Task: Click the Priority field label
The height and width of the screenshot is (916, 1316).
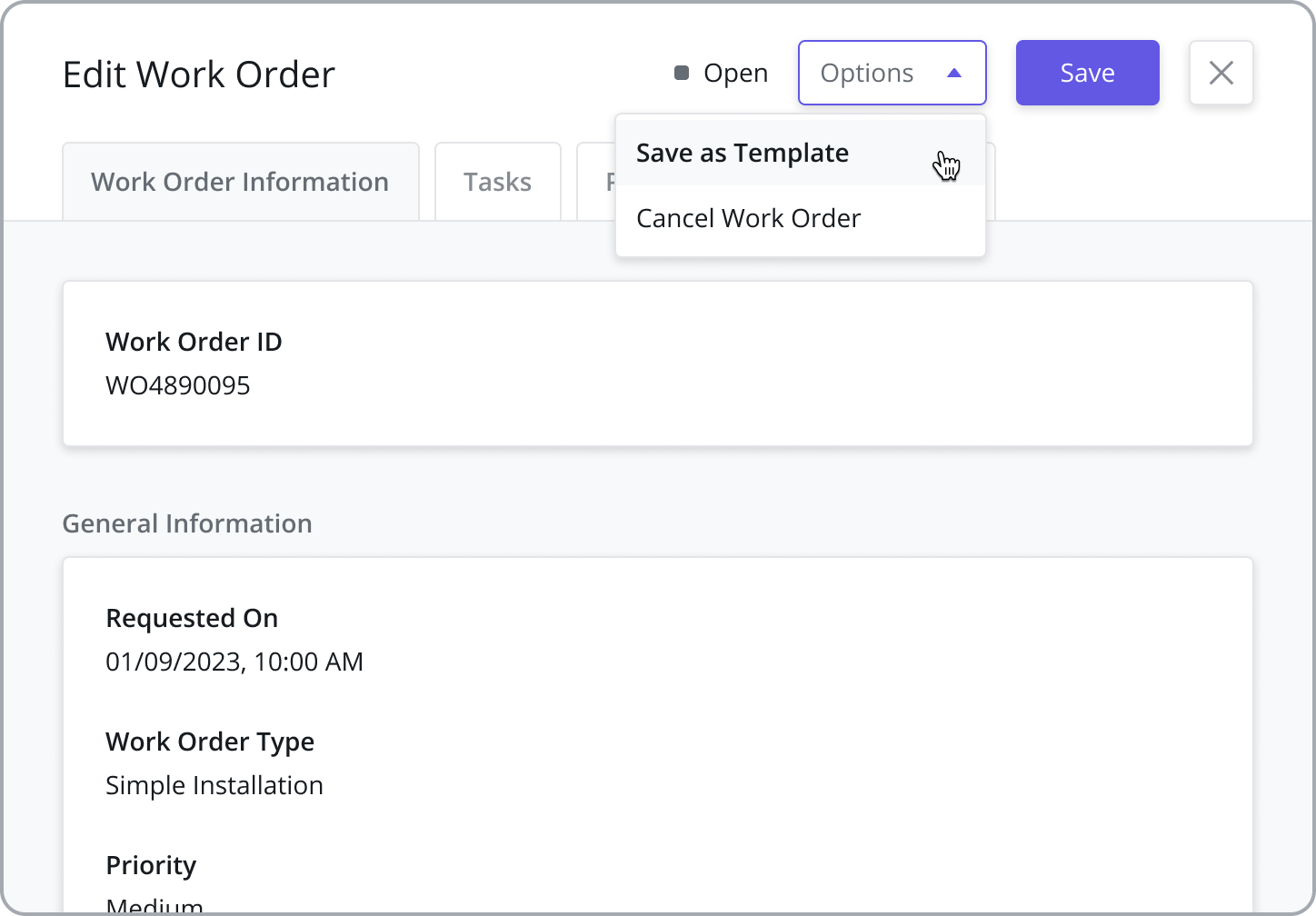Action: (151, 865)
